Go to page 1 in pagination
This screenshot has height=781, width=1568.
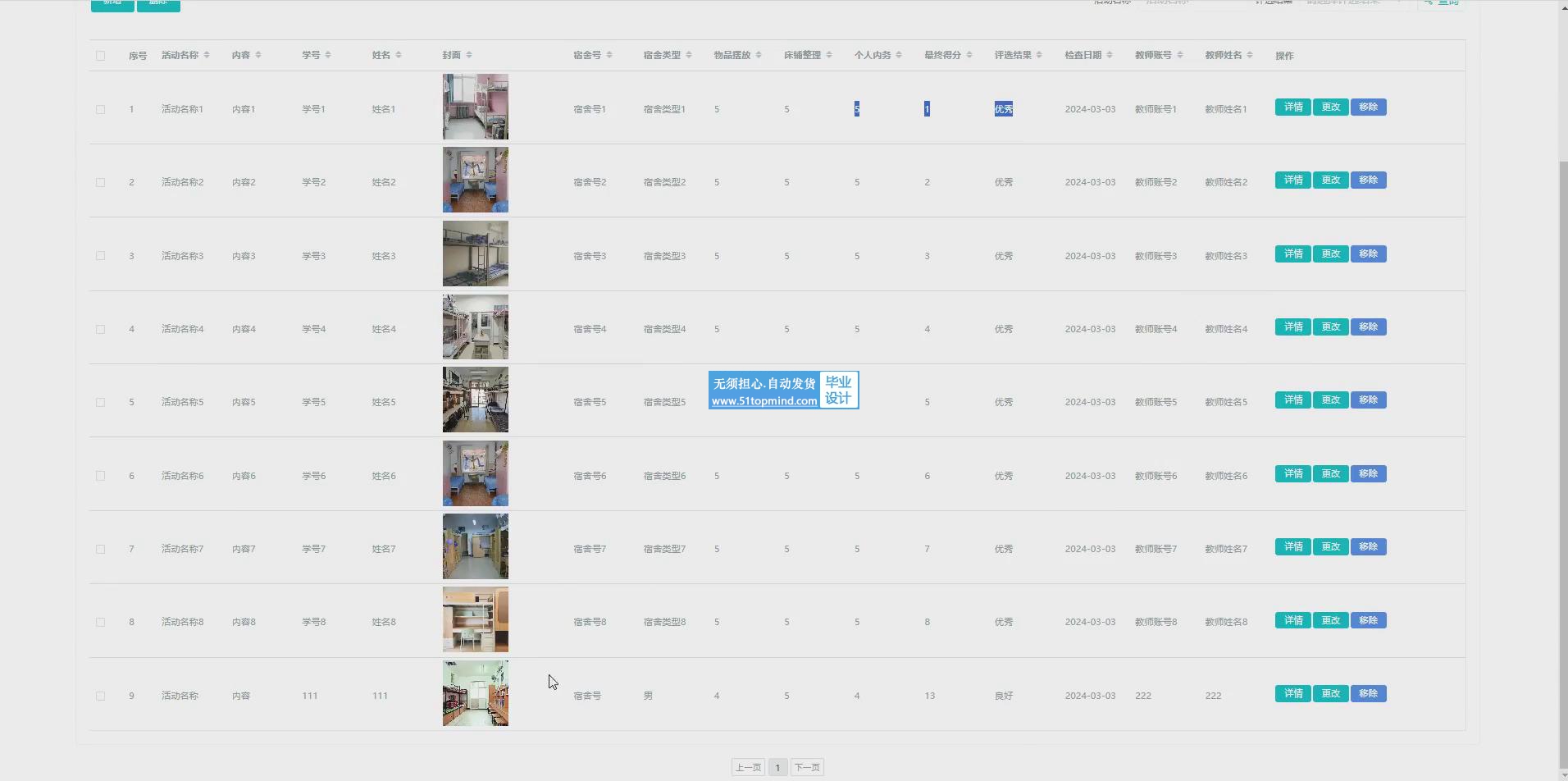(777, 767)
